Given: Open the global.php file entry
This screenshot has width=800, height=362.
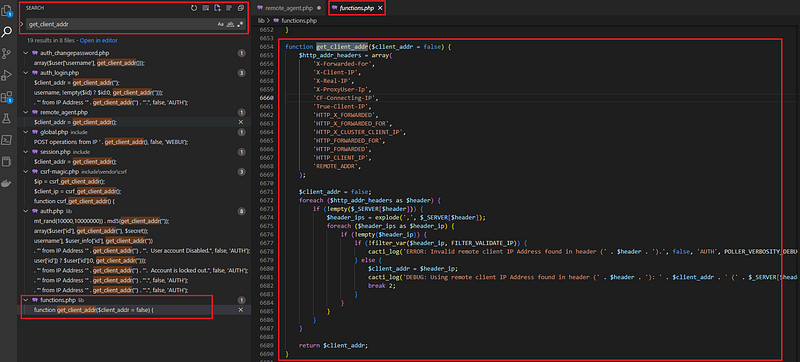Looking at the screenshot, I should [54, 132].
